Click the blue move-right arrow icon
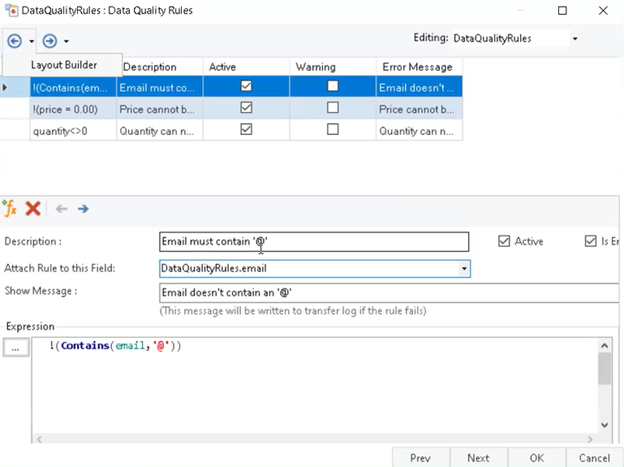 (x=83, y=208)
